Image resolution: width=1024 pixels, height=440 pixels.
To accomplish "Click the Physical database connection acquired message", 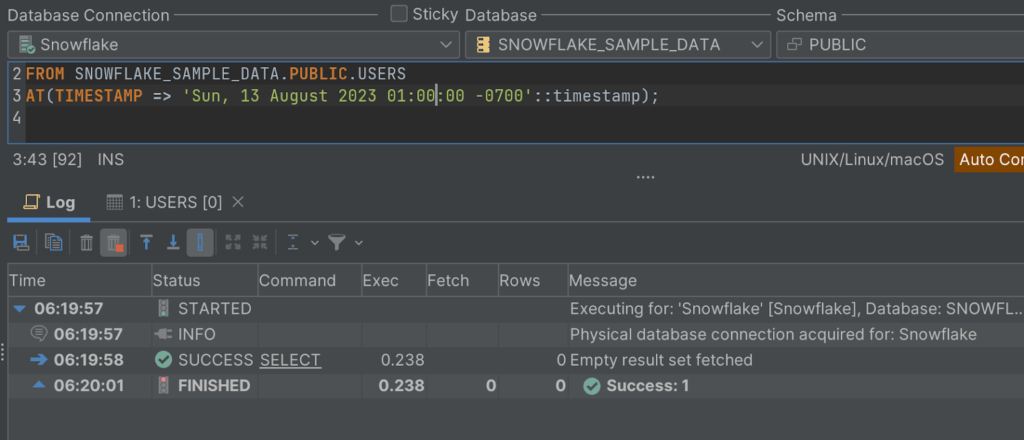I will 773,335.
